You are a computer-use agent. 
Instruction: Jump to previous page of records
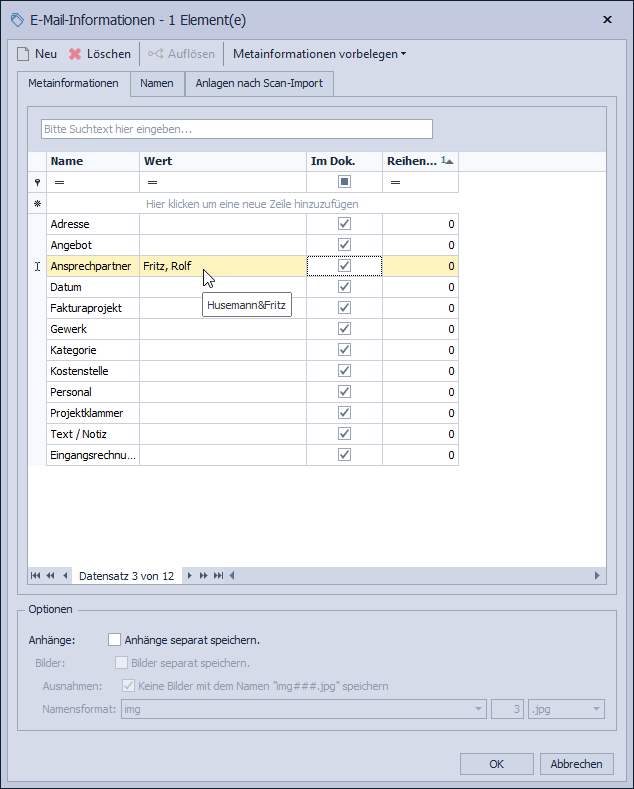50,576
